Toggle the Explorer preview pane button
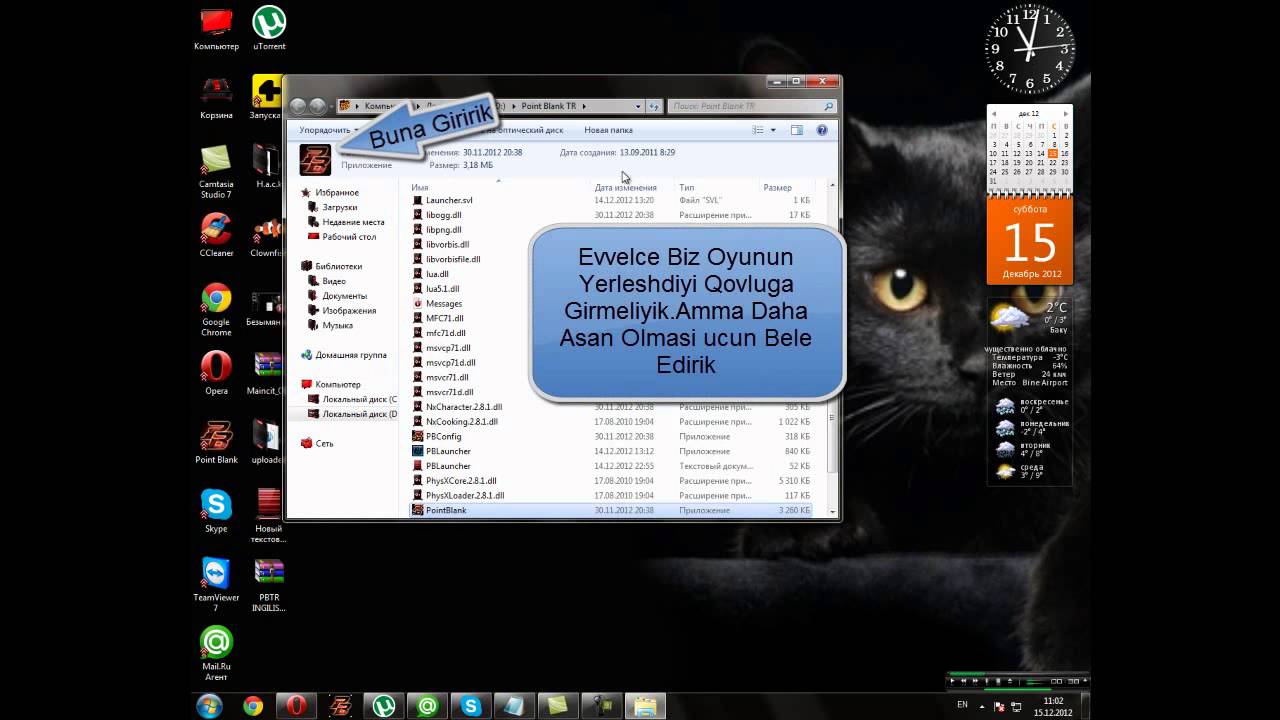The height and width of the screenshot is (720, 1280). coord(797,130)
